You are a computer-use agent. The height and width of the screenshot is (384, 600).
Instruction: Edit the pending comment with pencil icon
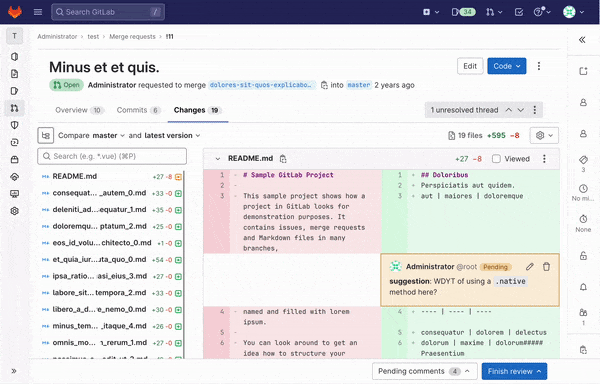tap(530, 267)
